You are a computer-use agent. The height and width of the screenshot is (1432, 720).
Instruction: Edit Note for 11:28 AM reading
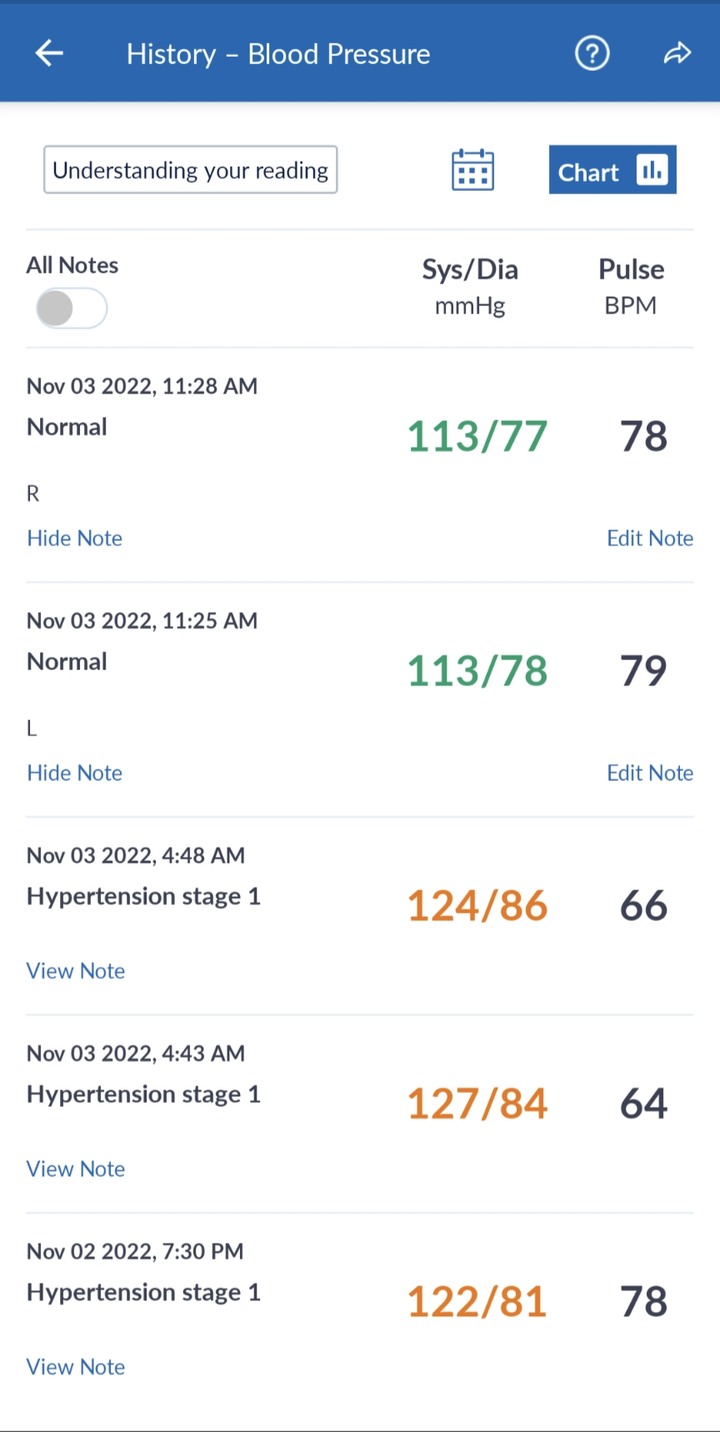[650, 538]
